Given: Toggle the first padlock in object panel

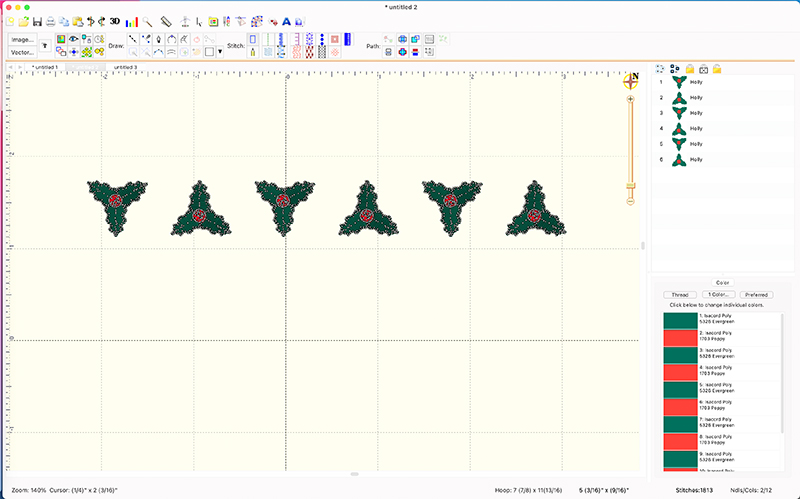Looking at the screenshot, I should (689, 68).
